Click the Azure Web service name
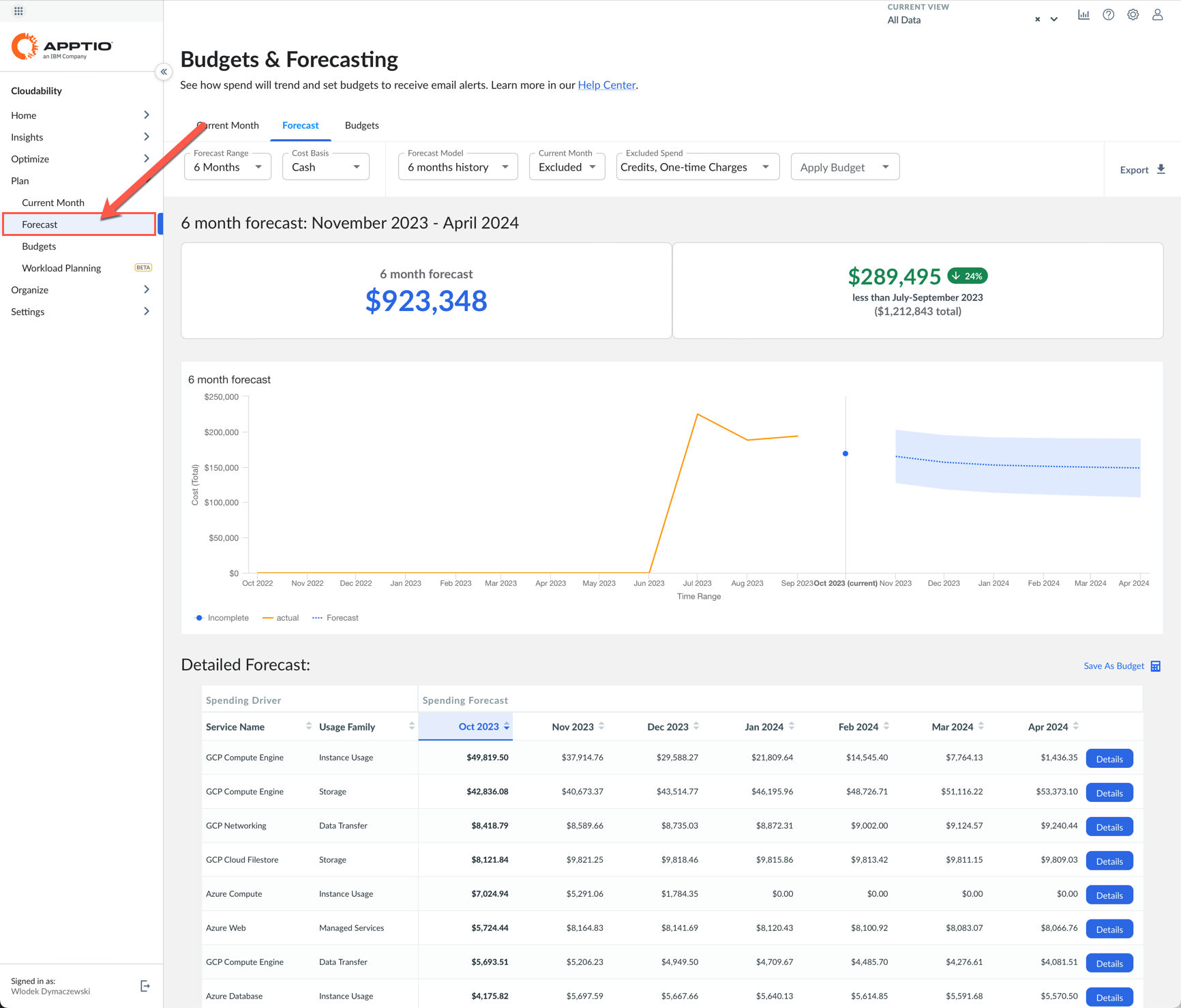Viewport: 1181px width, 1008px height. [226, 928]
